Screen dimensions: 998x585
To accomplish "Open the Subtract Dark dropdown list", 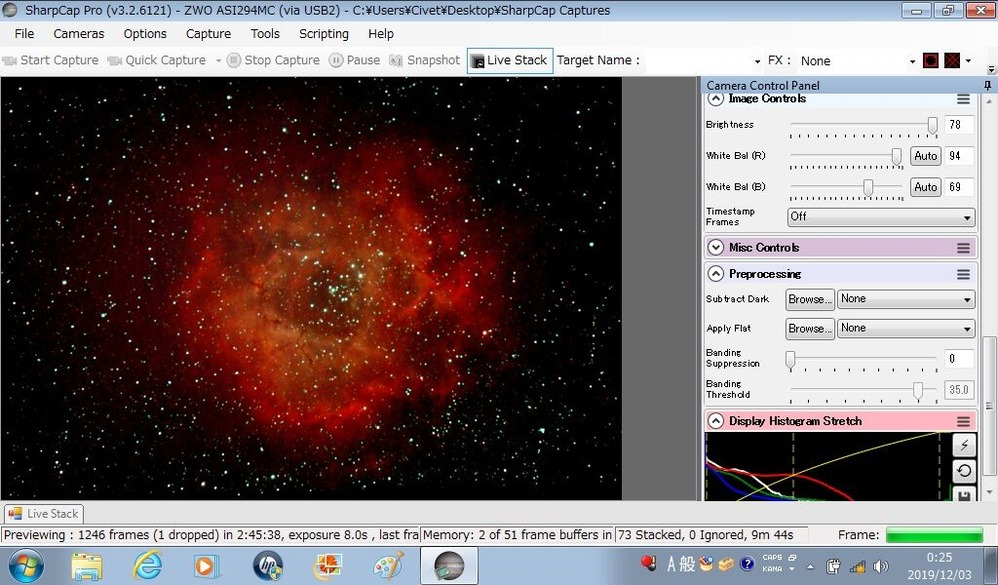I will point(906,299).
